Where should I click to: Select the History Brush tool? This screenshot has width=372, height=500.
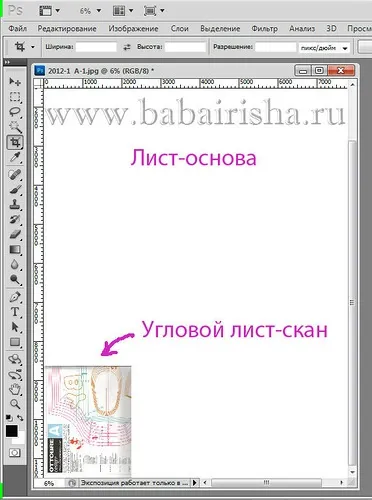[x=15, y=219]
